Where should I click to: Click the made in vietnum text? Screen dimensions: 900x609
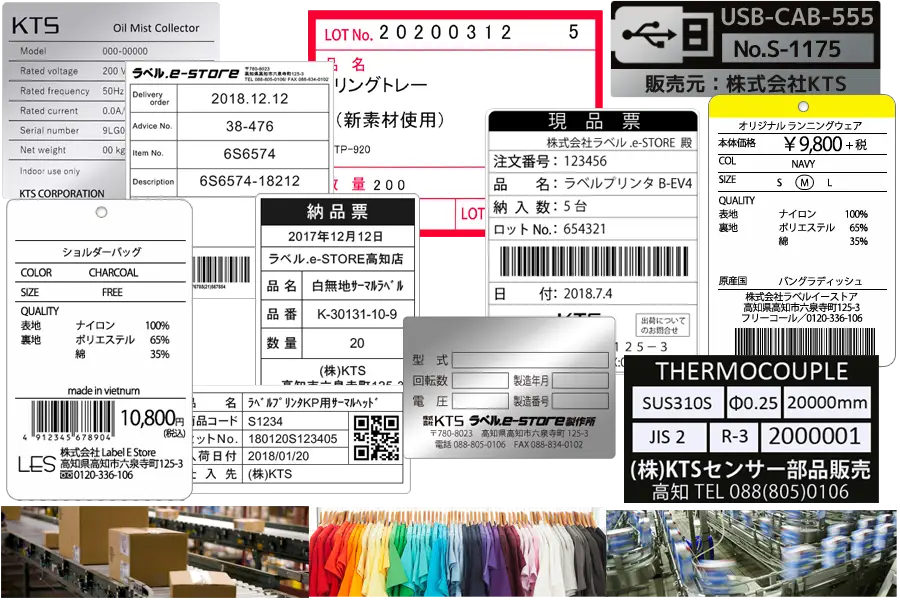103,390
